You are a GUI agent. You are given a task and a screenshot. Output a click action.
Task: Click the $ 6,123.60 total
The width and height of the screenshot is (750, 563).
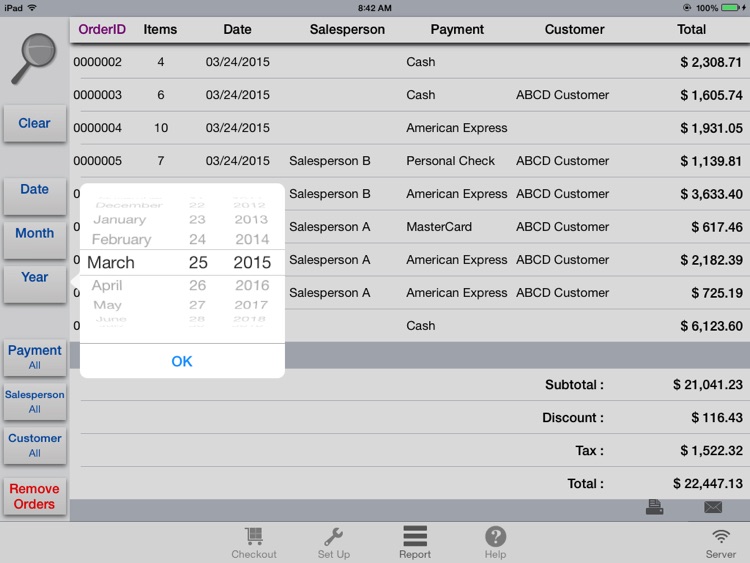pos(711,326)
